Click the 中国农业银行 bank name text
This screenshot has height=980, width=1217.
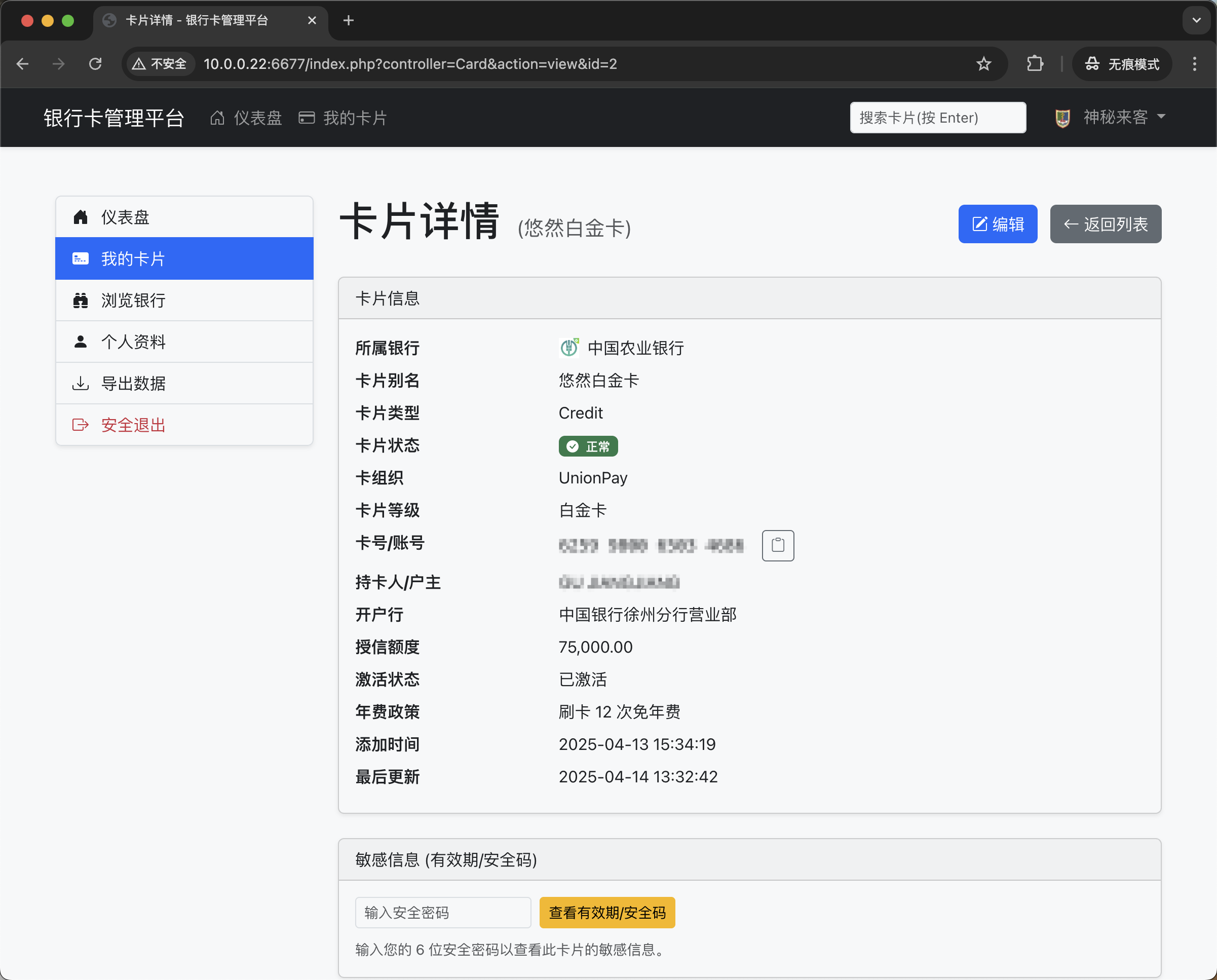(x=635, y=348)
